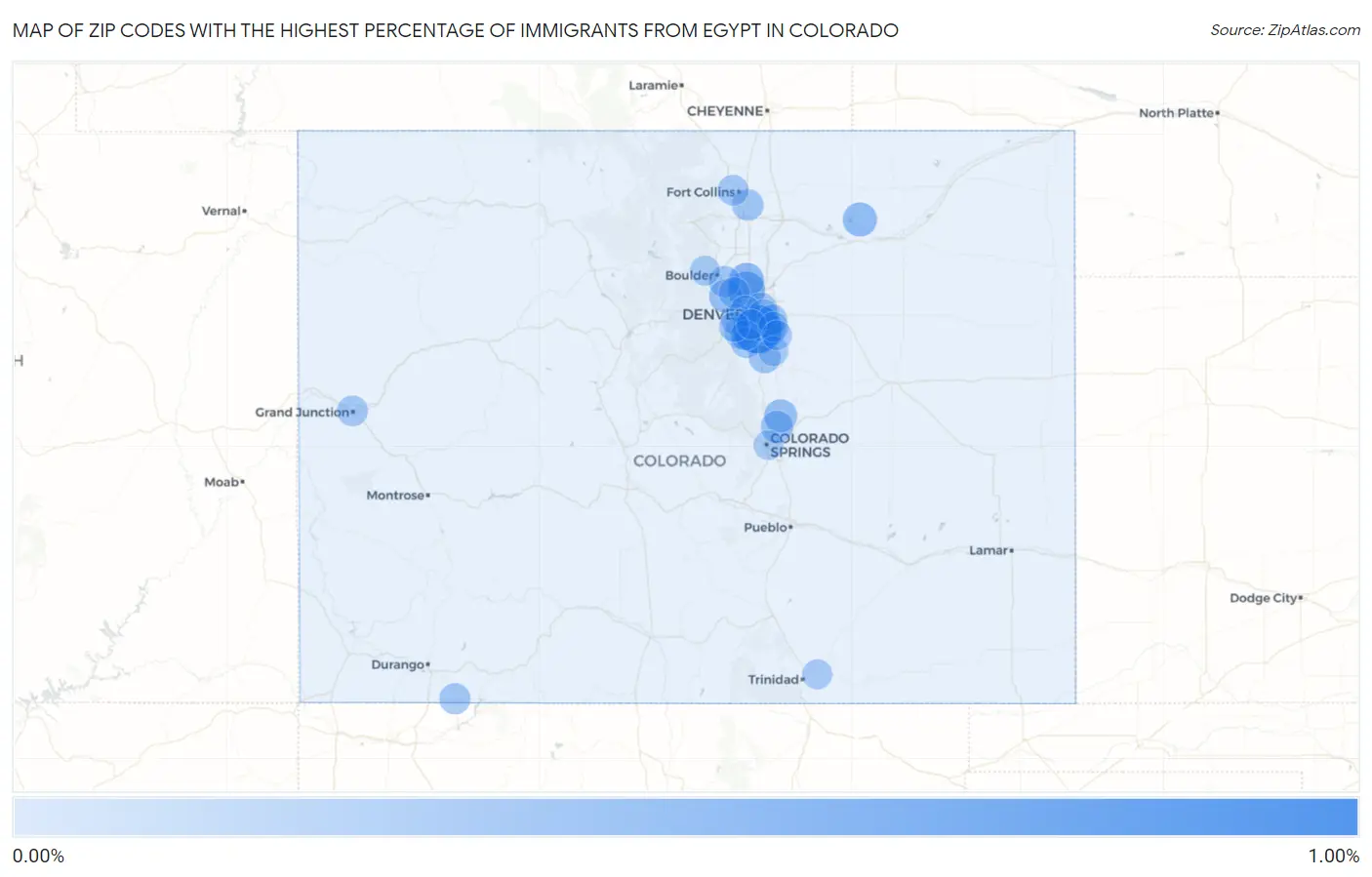Click the Vernal city label
Image resolution: width=1372 pixels, height=877 pixels.
click(x=223, y=211)
